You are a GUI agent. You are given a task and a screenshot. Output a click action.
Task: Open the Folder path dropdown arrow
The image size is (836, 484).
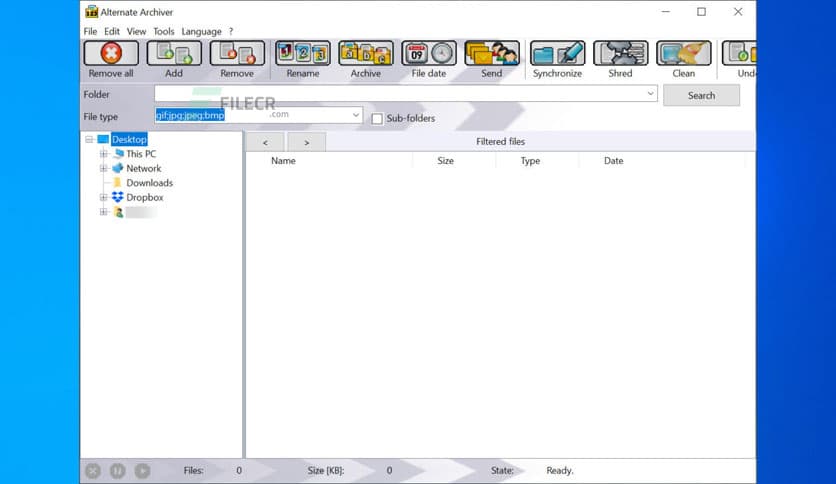[x=650, y=93]
